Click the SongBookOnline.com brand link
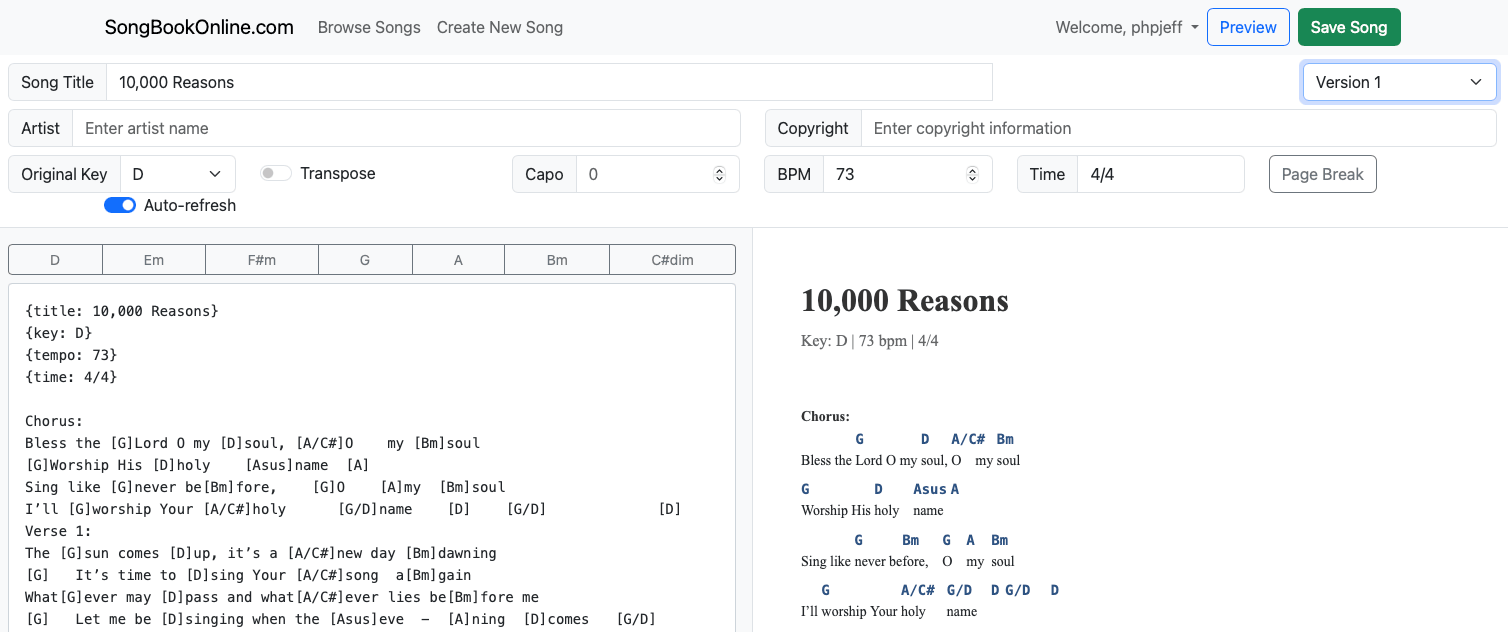1508x632 pixels. [199, 27]
